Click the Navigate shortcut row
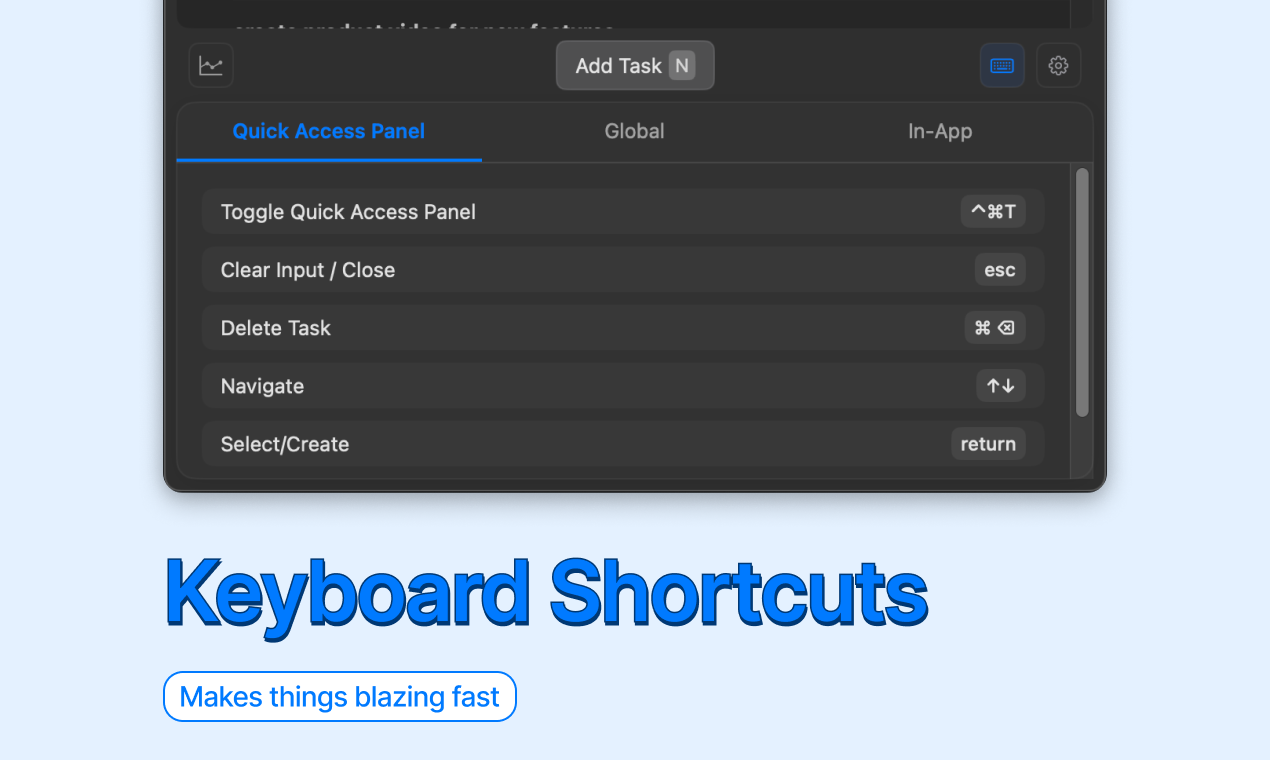The image size is (1270, 760). click(623, 386)
